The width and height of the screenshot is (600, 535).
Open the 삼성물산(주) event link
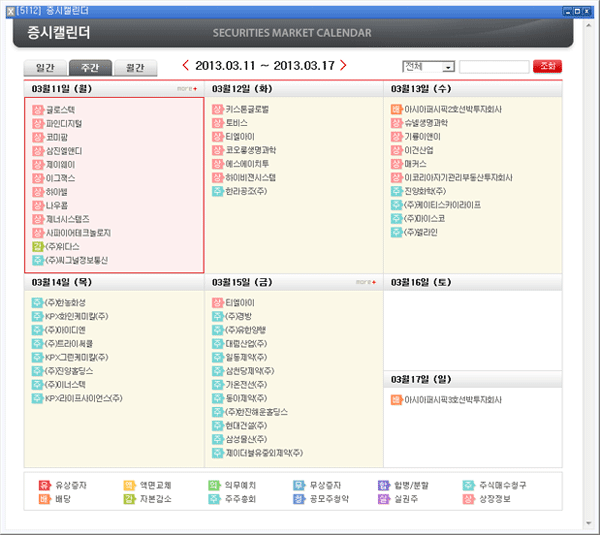point(246,439)
